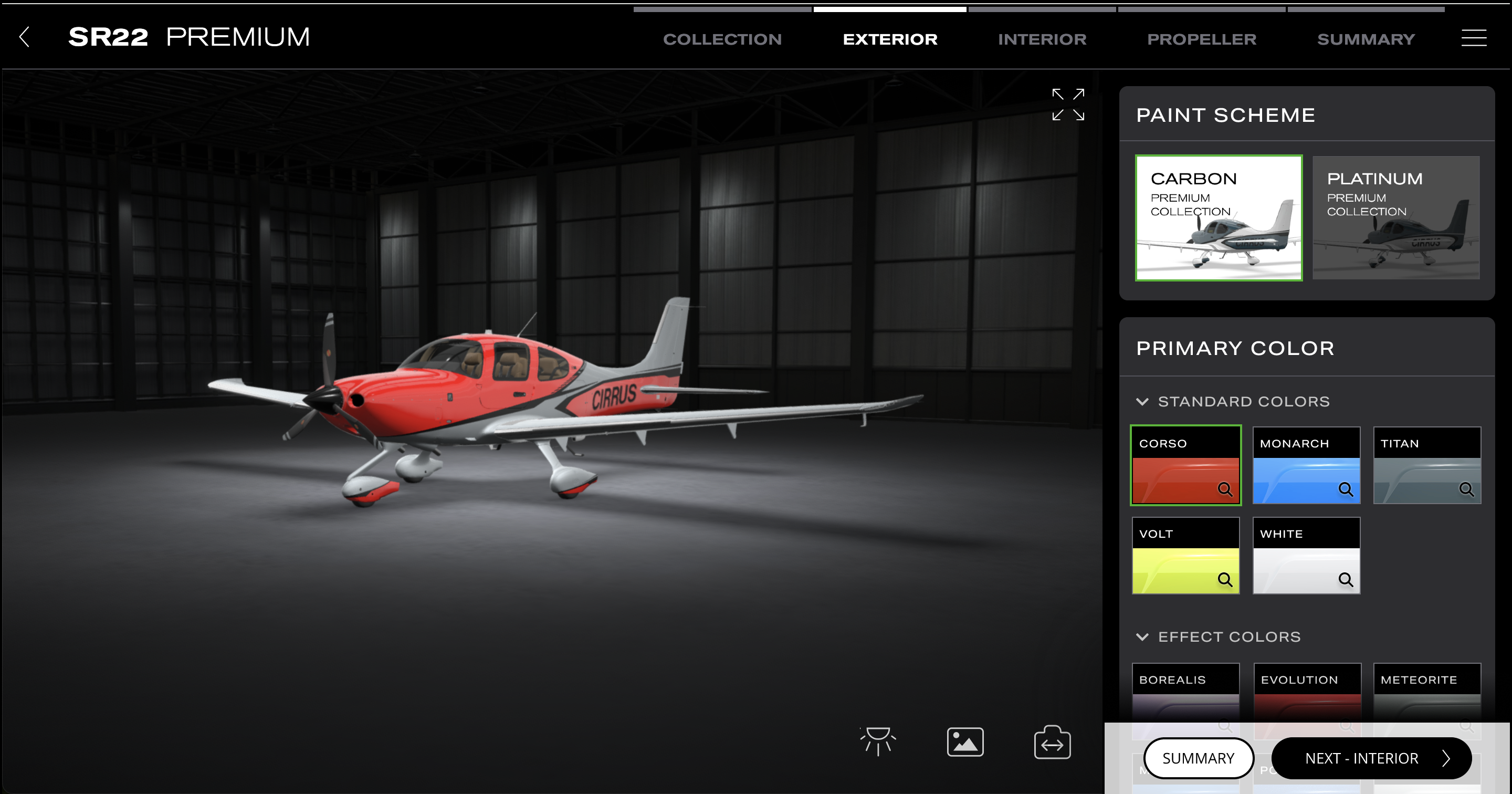Expand aircraft view to fullscreen
Screen dimensions: 1512x794
click(x=1068, y=106)
